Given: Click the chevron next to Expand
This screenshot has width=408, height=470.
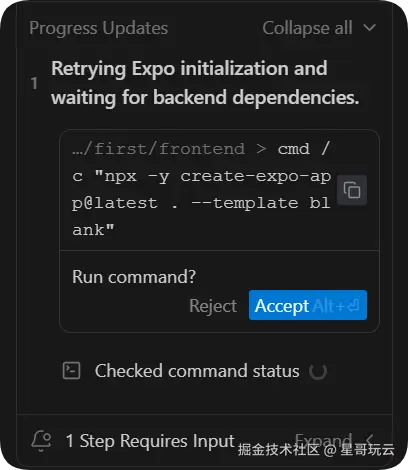Looking at the screenshot, I should 369,440.
